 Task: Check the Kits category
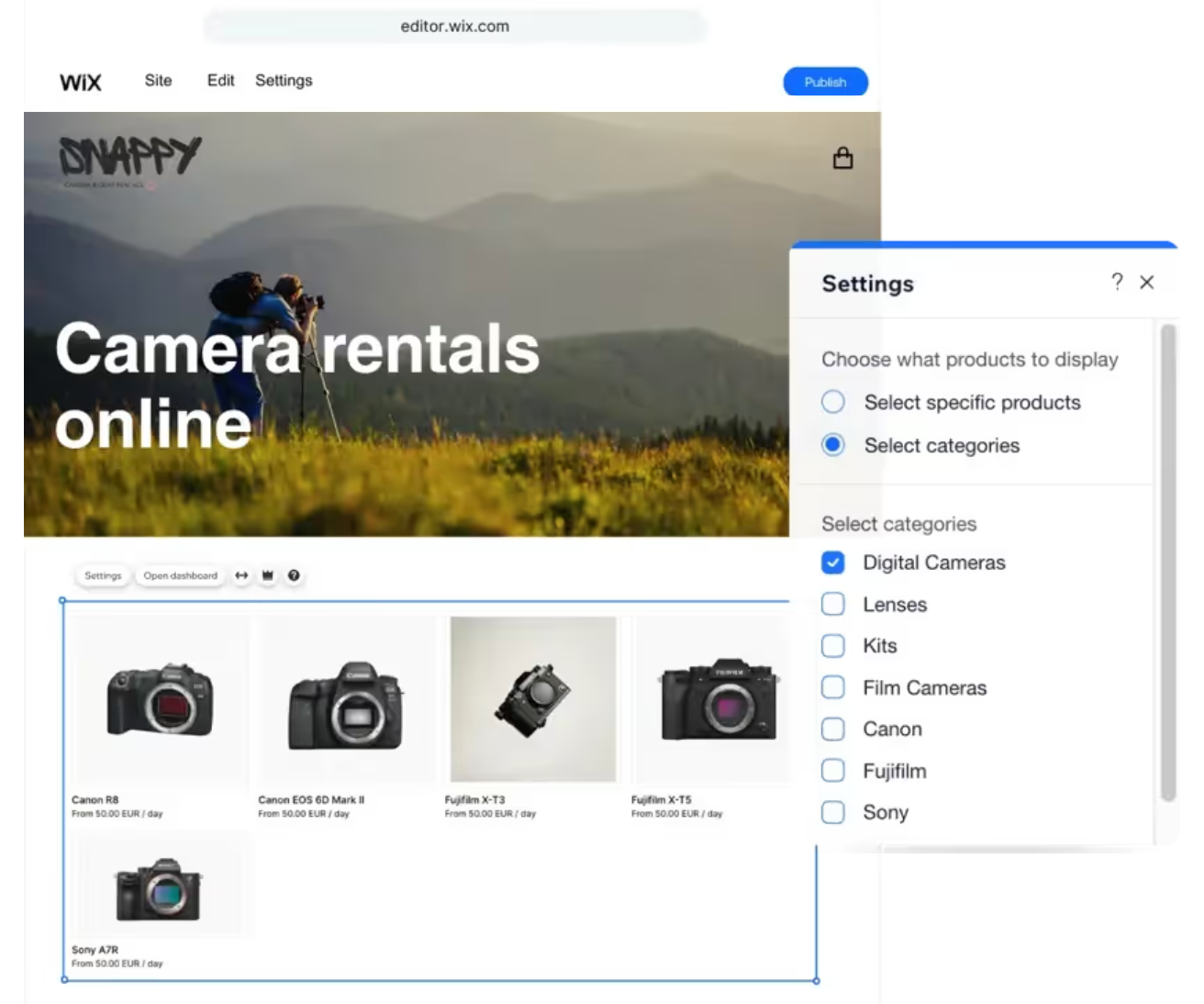833,646
